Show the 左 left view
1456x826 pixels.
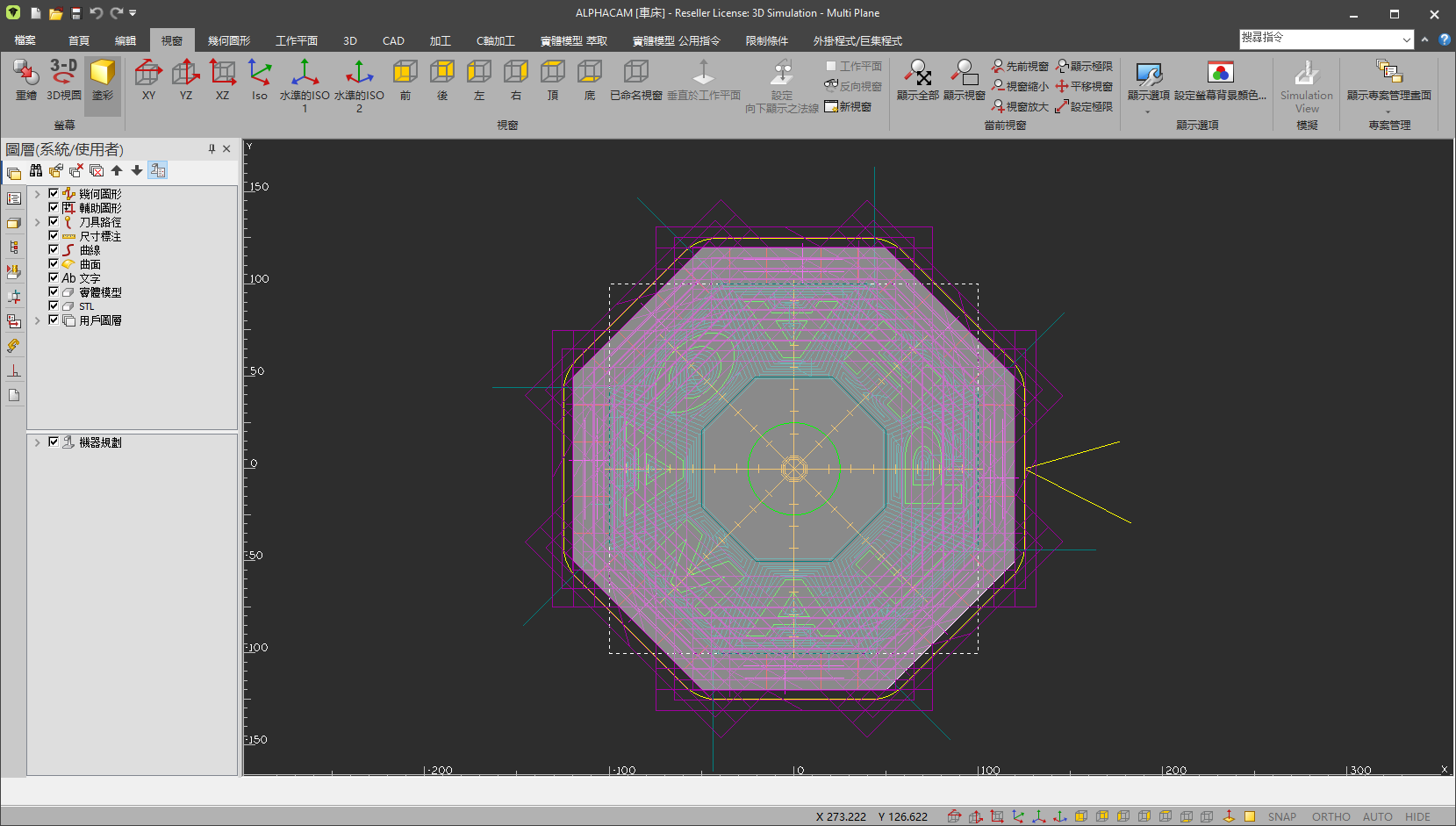479,80
